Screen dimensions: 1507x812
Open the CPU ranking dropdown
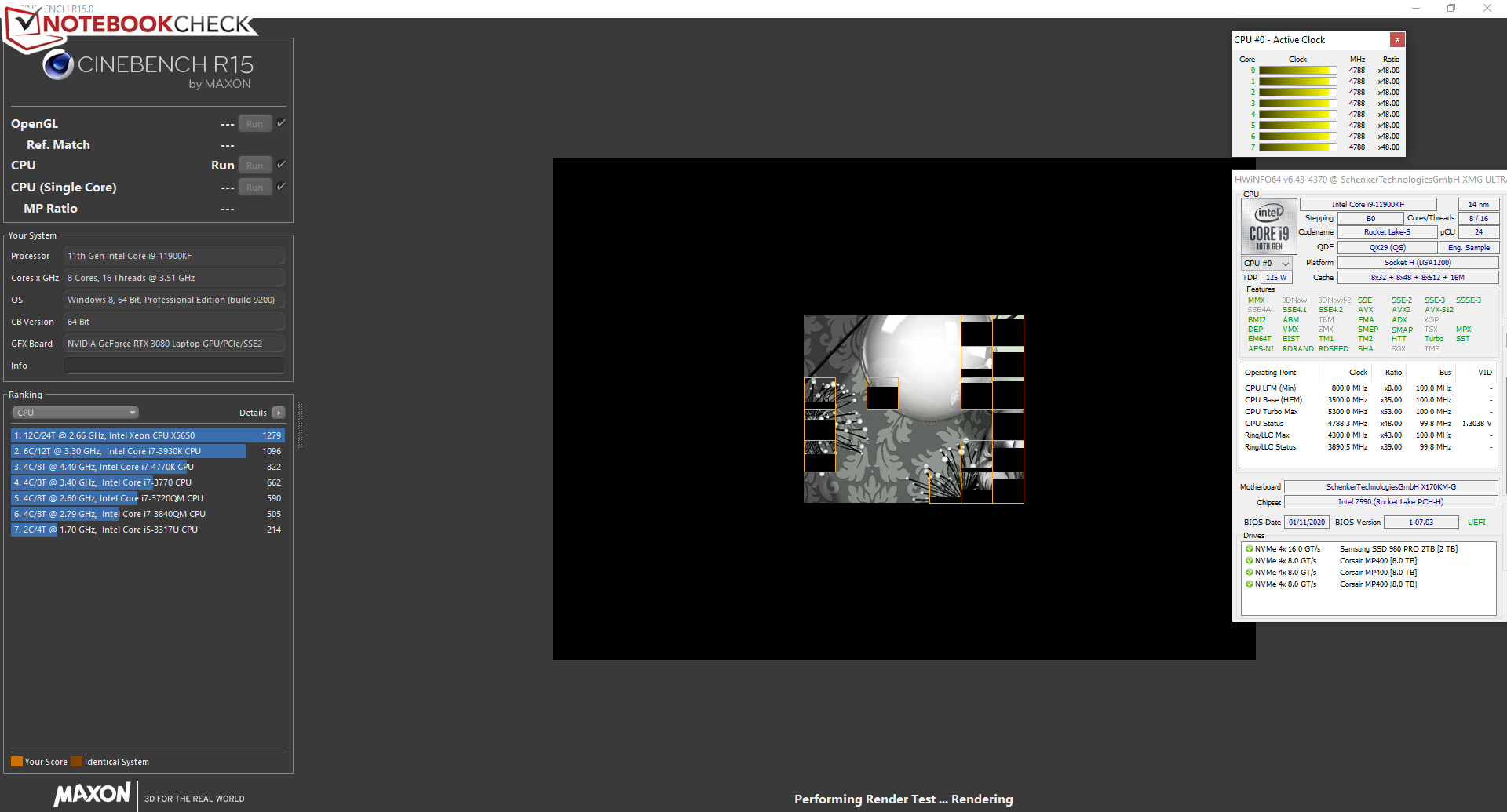coord(75,413)
